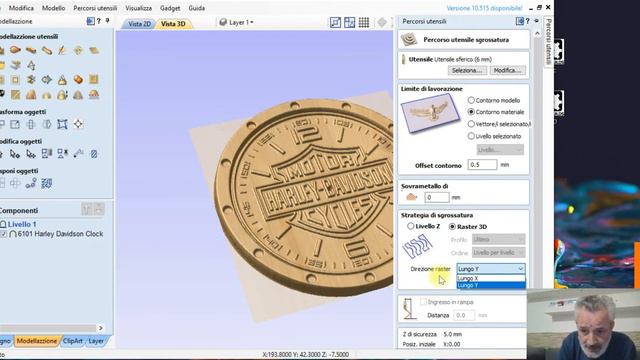The width and height of the screenshot is (640, 360).
Task: Select the turn and spin modelling tool
Action: (47, 51)
